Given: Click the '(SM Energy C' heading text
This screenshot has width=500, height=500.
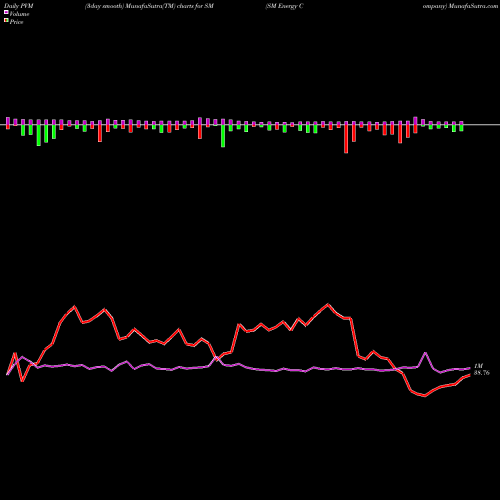Looking at the screenshot, I should (284, 6).
